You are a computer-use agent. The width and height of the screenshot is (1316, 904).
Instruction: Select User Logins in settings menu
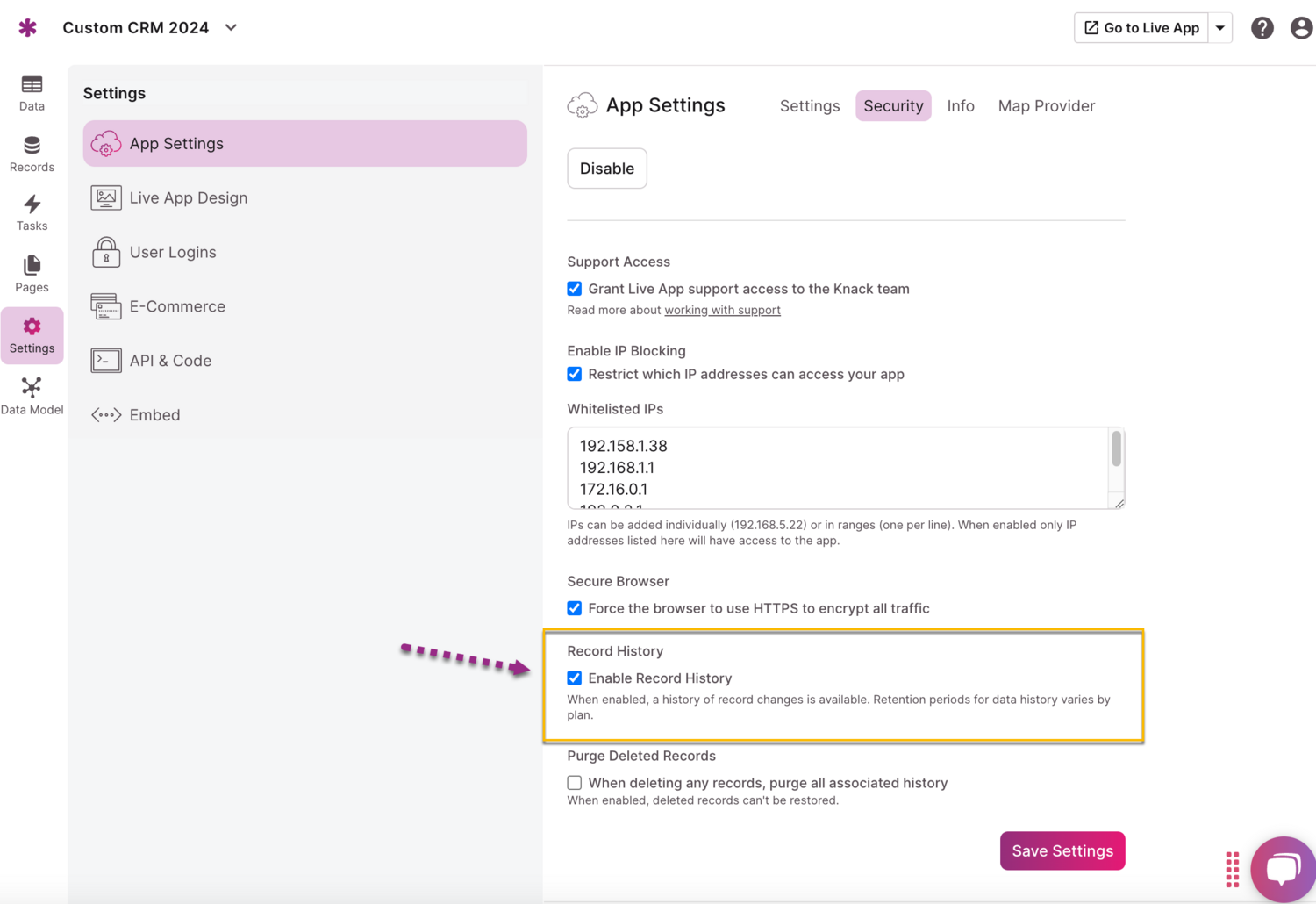[x=173, y=253]
